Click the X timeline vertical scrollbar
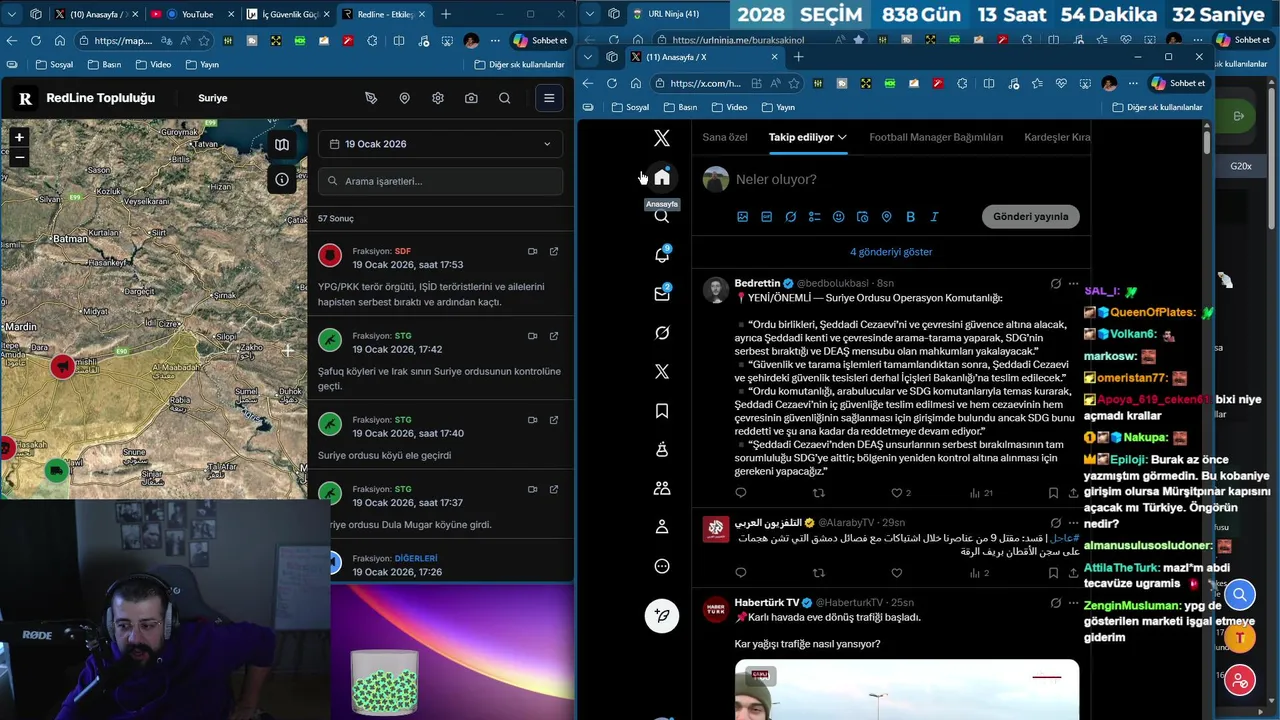 point(1207,141)
